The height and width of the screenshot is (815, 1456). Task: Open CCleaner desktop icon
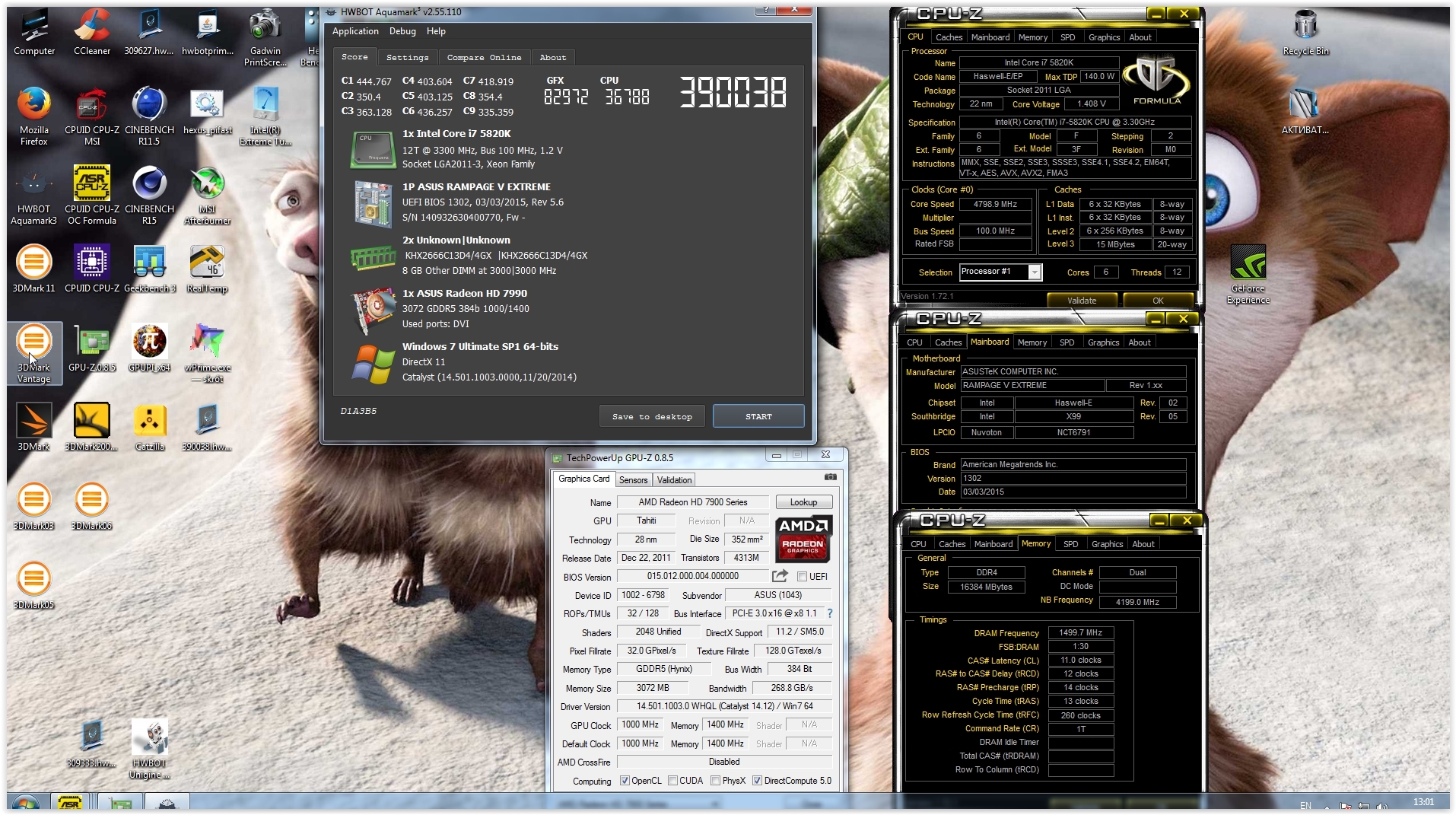click(x=91, y=32)
